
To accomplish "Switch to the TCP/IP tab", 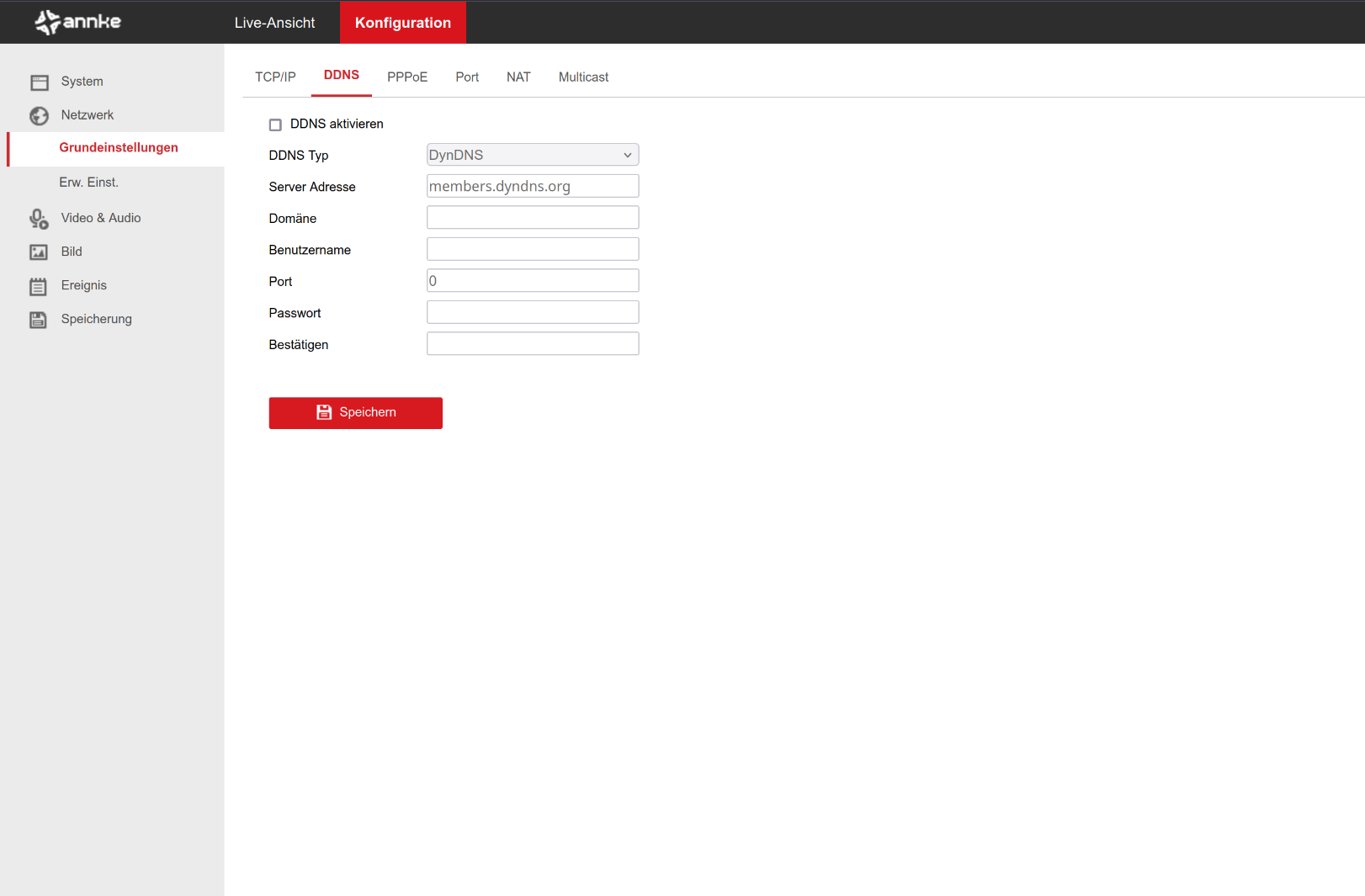I will pyautogui.click(x=275, y=77).
